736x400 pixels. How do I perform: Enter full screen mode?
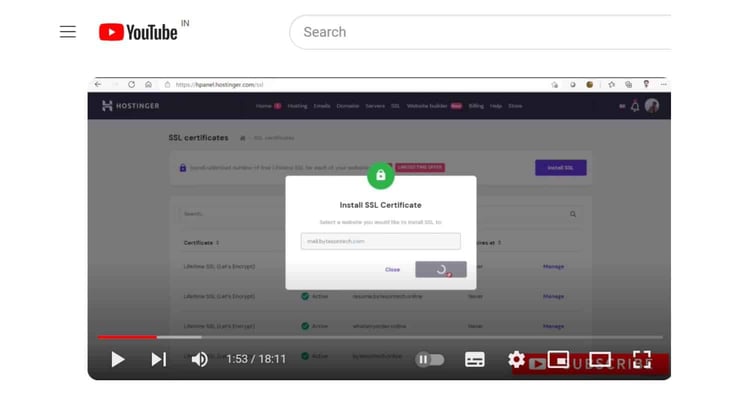click(x=642, y=360)
